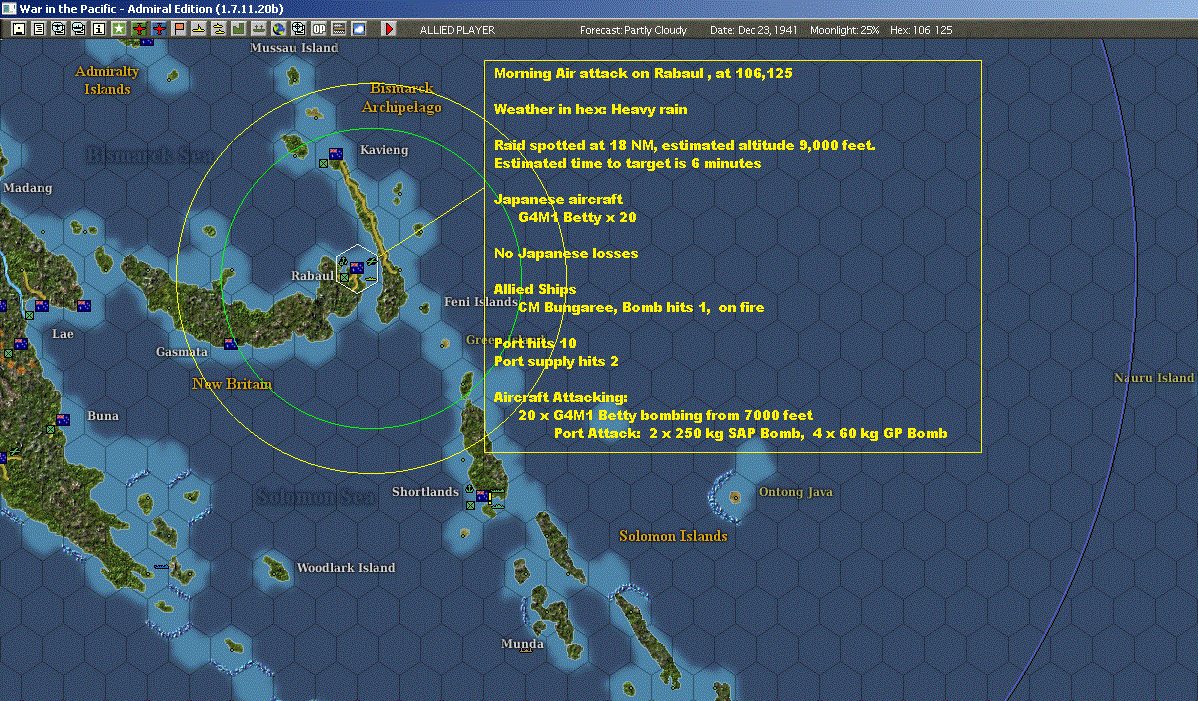Click the Mussau Island map label
This screenshot has width=1198, height=701.
point(294,47)
